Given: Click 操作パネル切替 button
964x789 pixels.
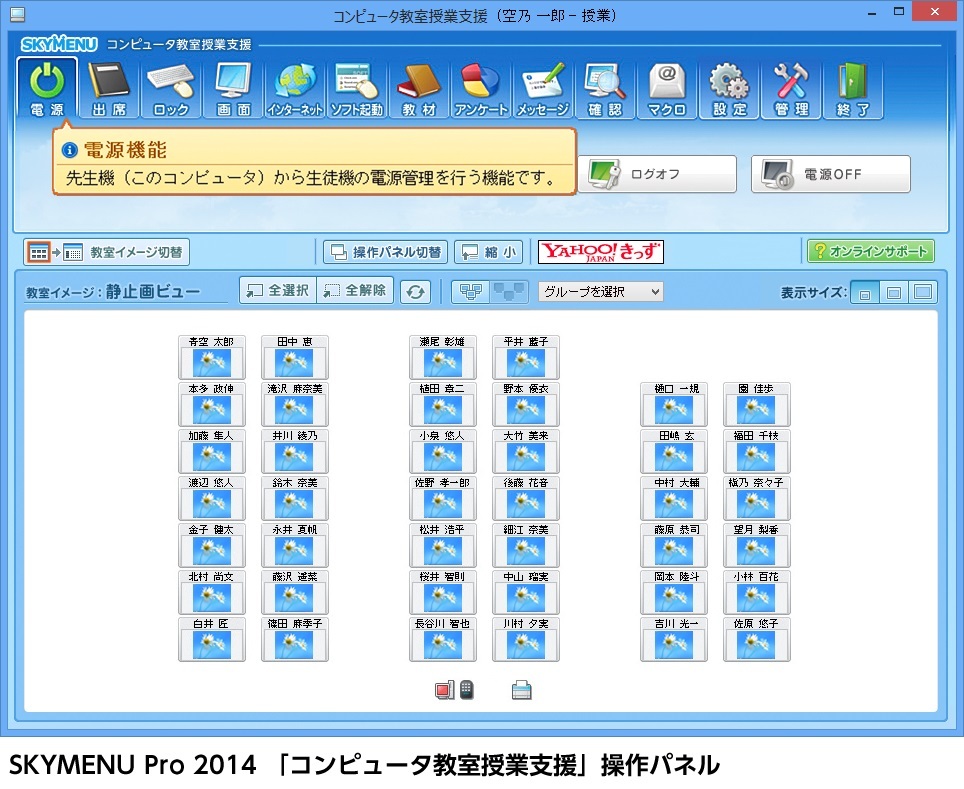Looking at the screenshot, I should 385,252.
